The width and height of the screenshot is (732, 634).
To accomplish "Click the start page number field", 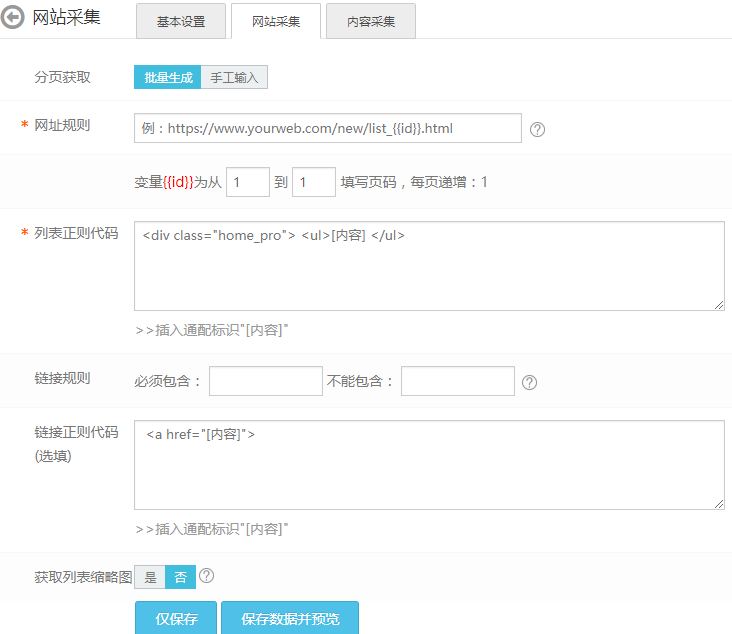I will tap(248, 182).
